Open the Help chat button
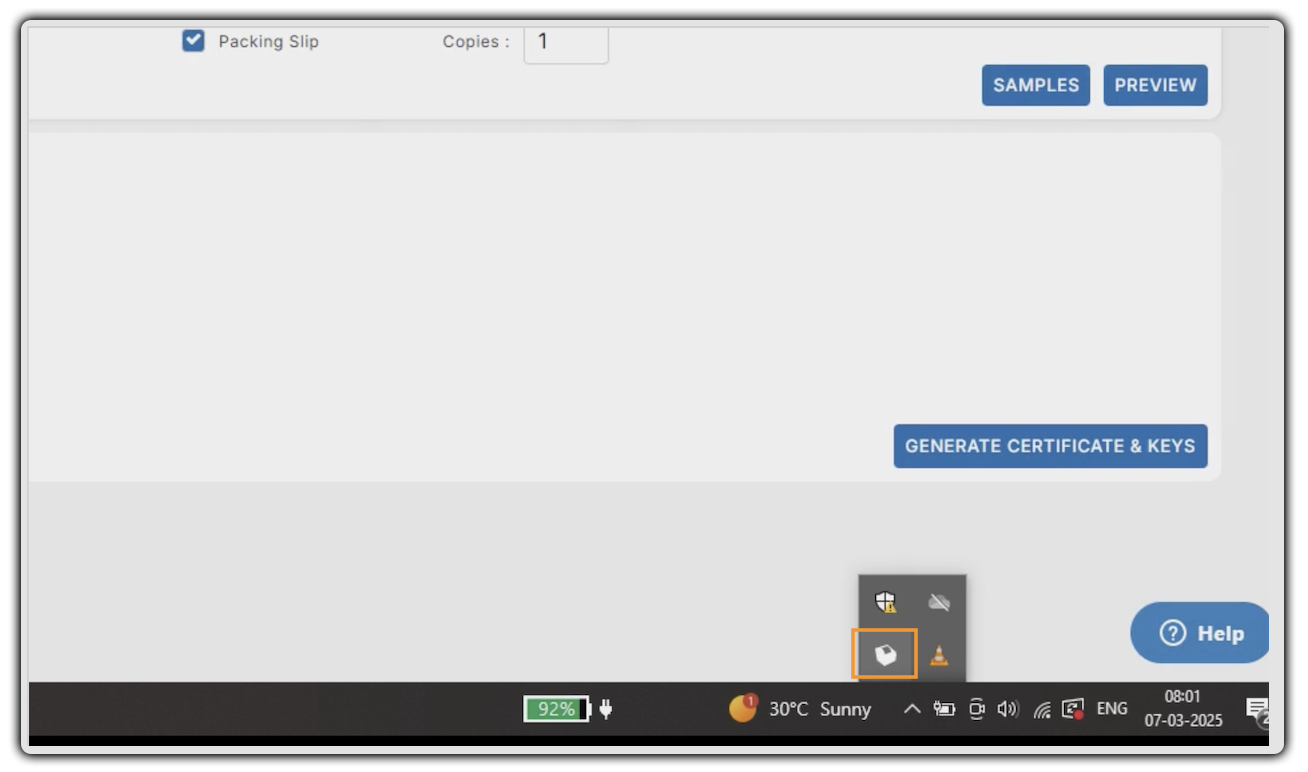 pyautogui.click(x=1200, y=633)
